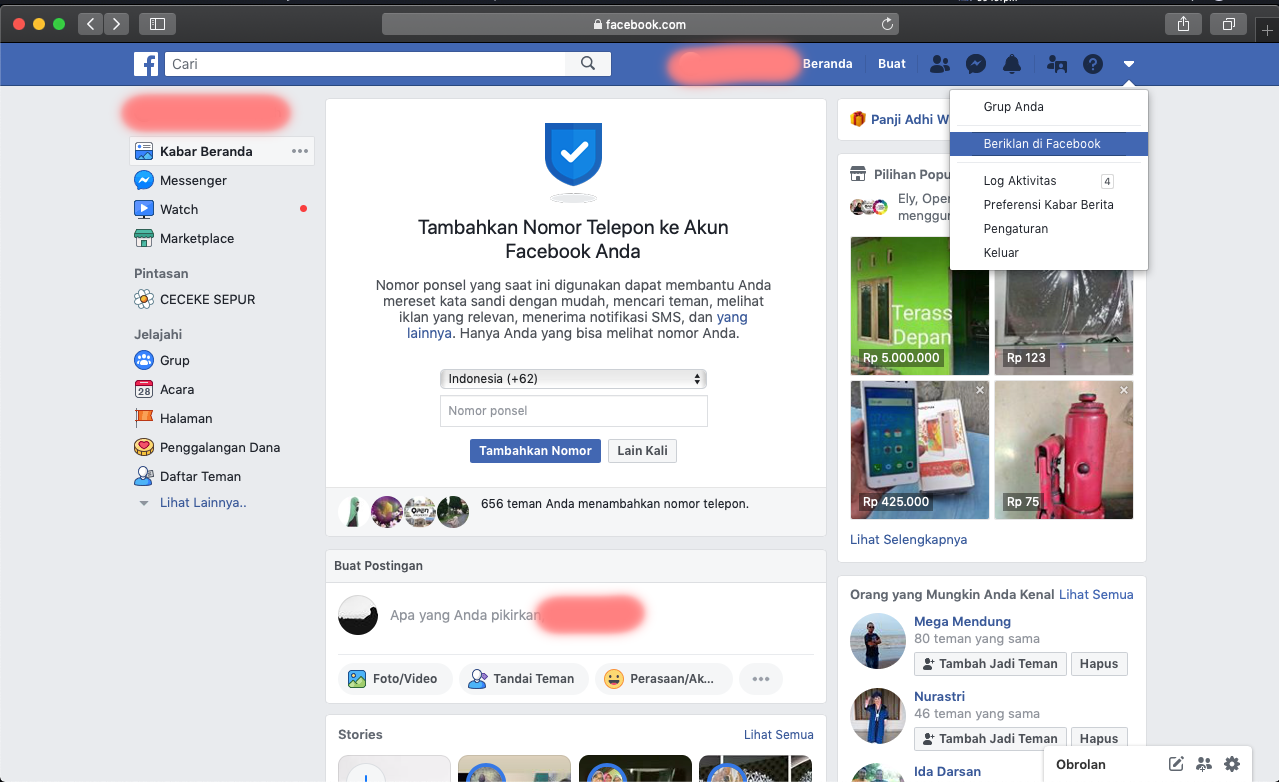Click the Safari address bar
The width and height of the screenshot is (1279, 782).
pos(640,24)
